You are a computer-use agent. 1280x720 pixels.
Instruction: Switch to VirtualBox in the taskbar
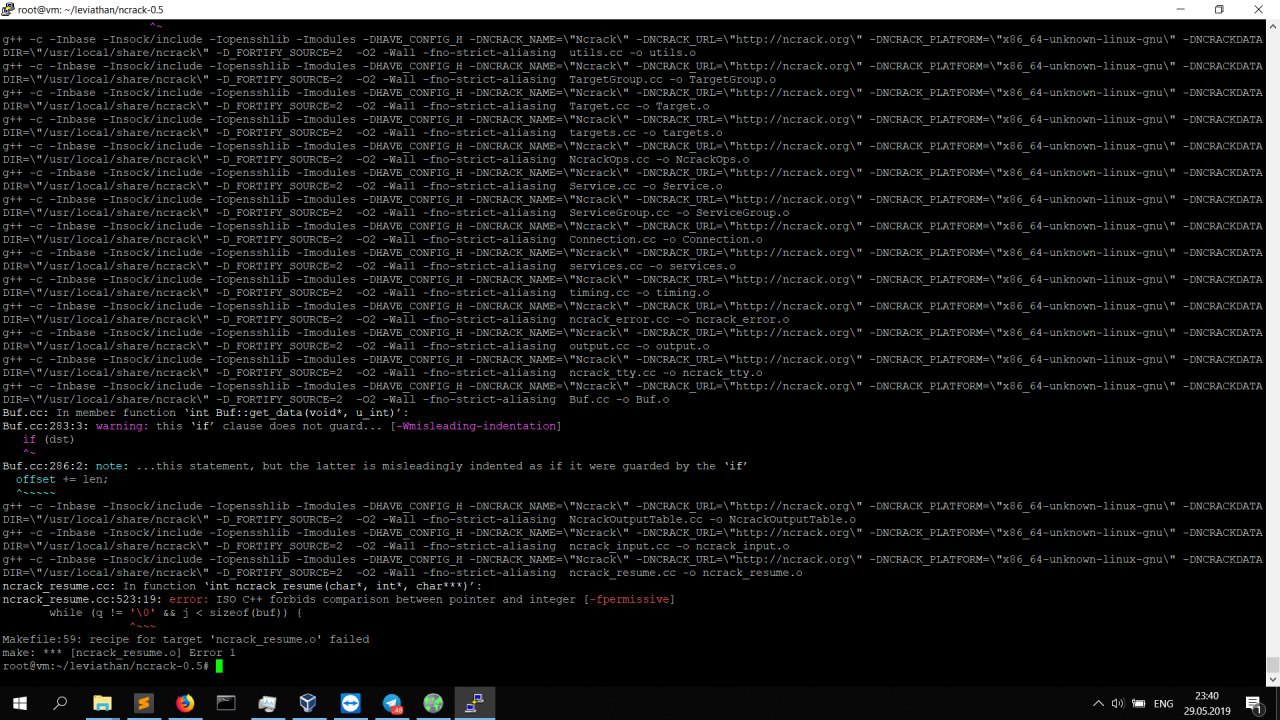[308, 703]
